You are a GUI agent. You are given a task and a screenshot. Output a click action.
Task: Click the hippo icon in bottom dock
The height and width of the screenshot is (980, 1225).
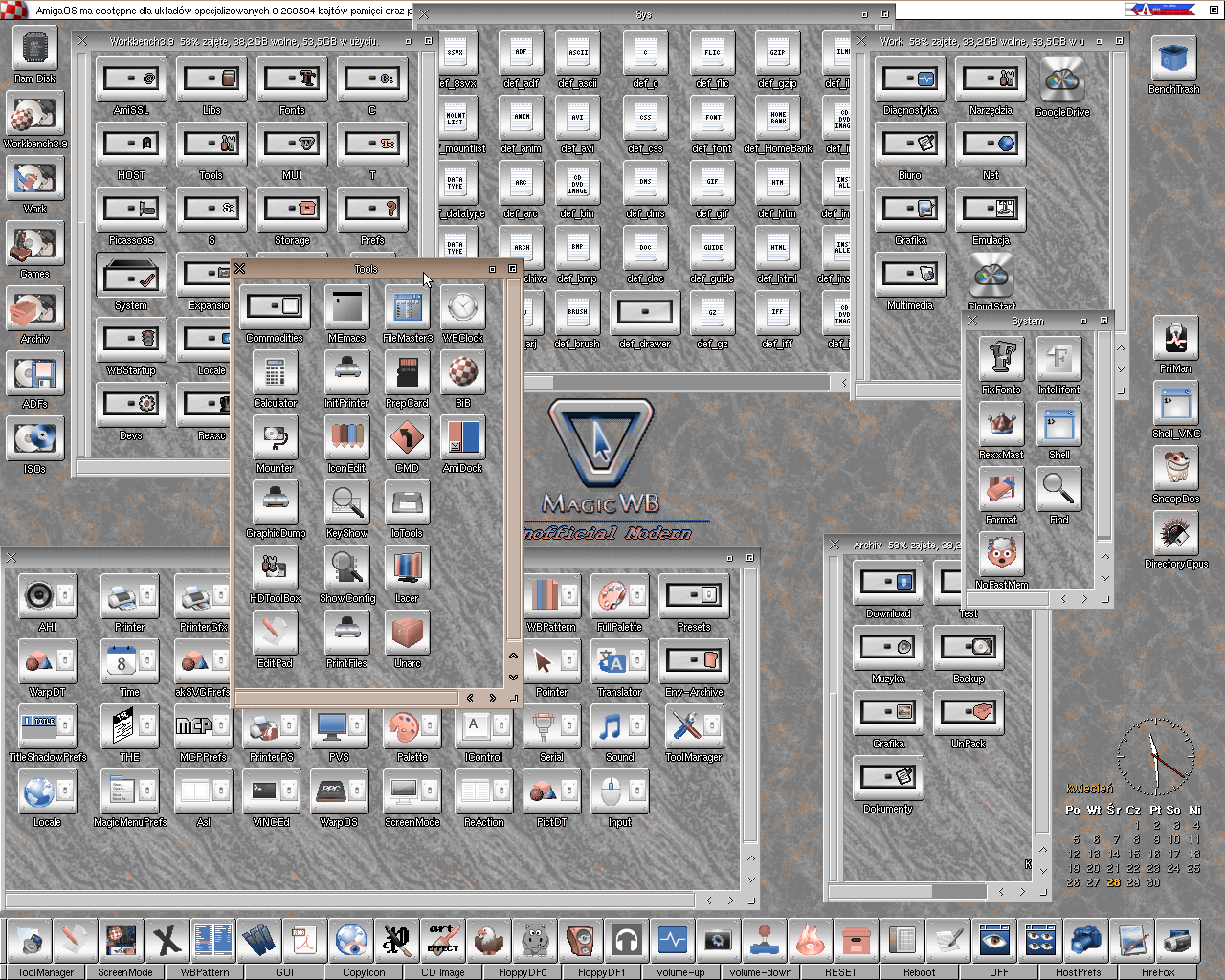(535, 941)
